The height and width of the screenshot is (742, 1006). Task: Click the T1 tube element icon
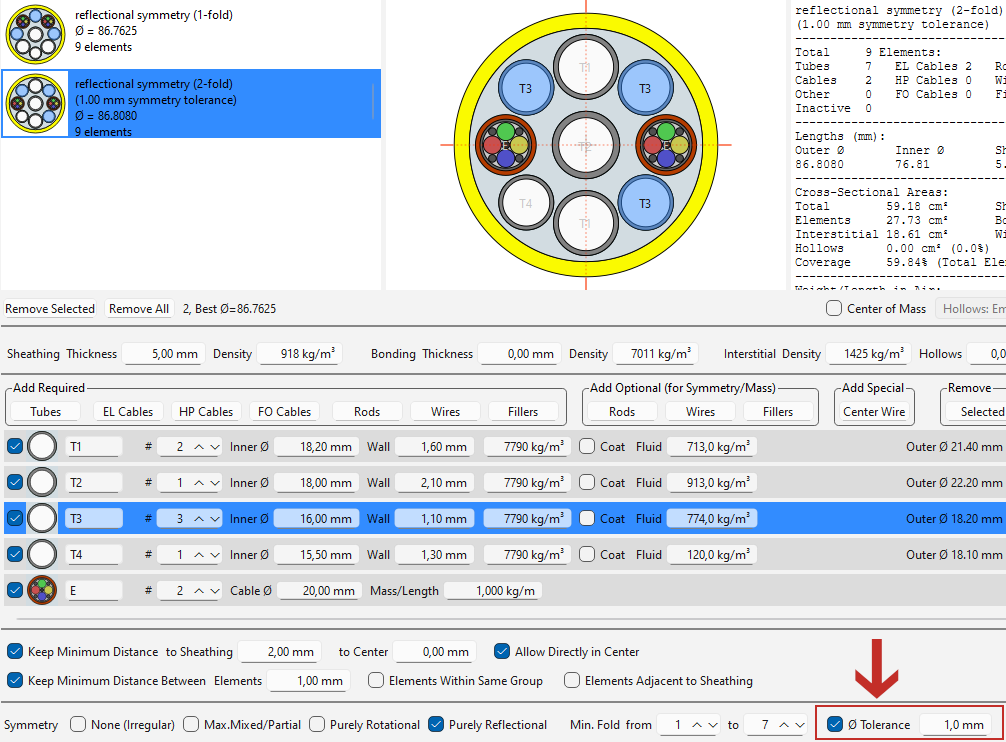click(x=42, y=447)
